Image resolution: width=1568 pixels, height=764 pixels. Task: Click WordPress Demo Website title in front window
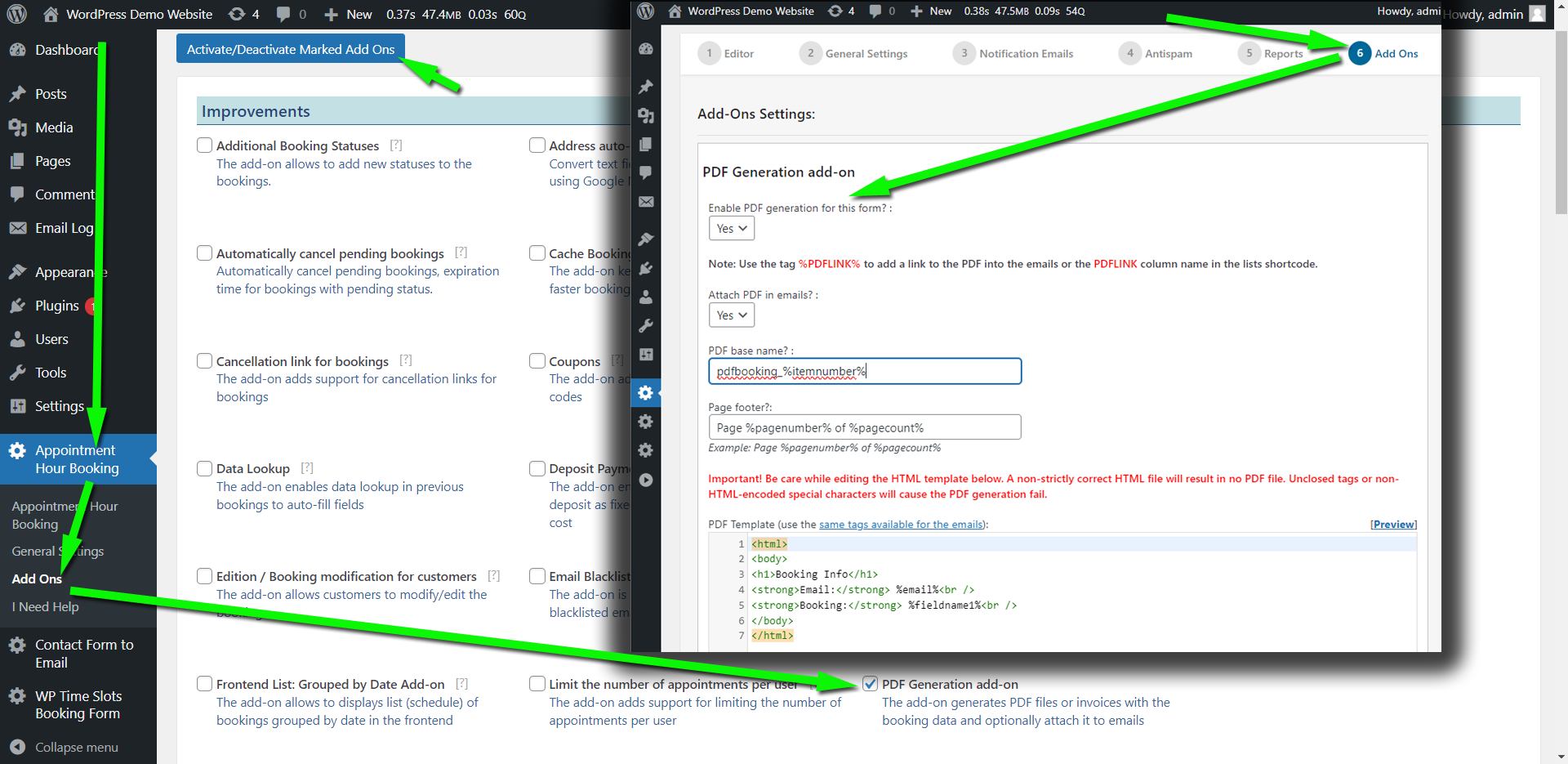751,11
